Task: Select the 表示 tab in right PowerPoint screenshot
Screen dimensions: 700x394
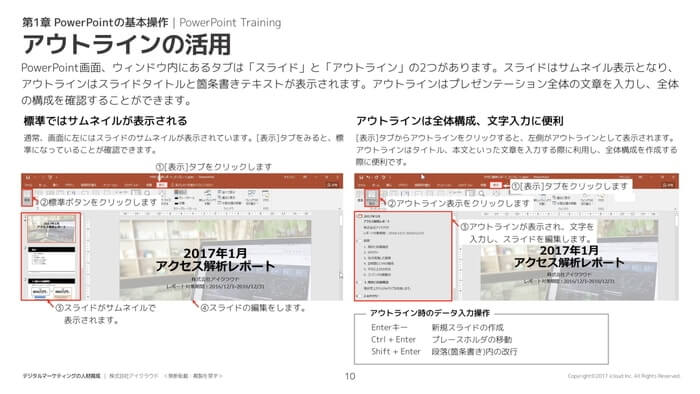Action: 496,185
